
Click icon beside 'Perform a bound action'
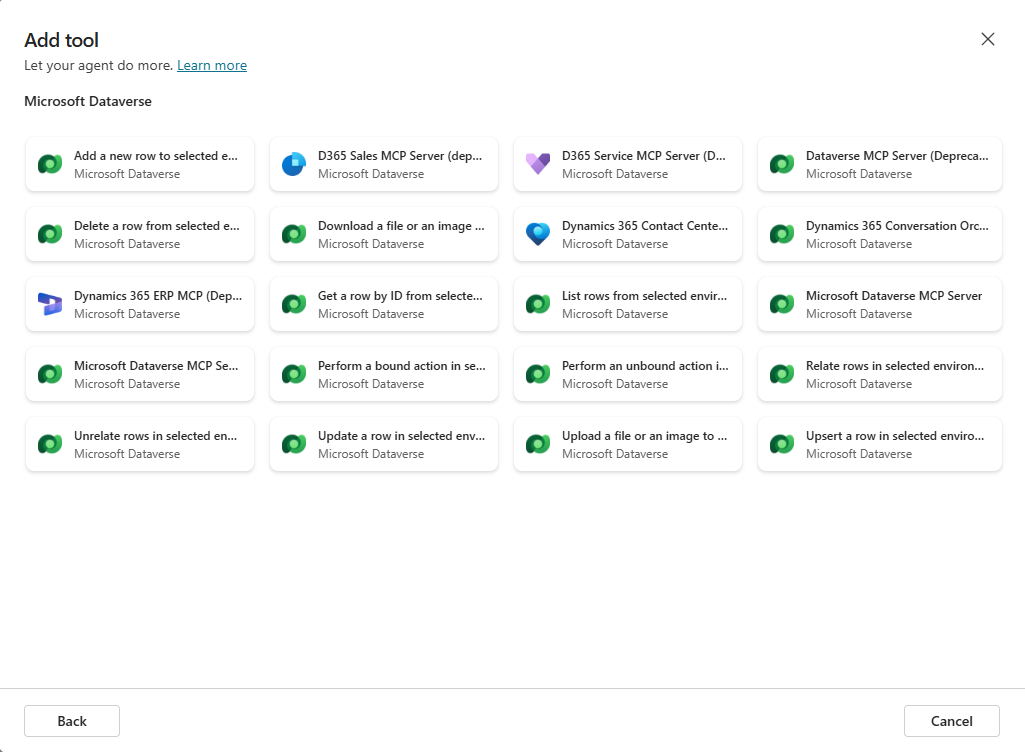point(294,374)
